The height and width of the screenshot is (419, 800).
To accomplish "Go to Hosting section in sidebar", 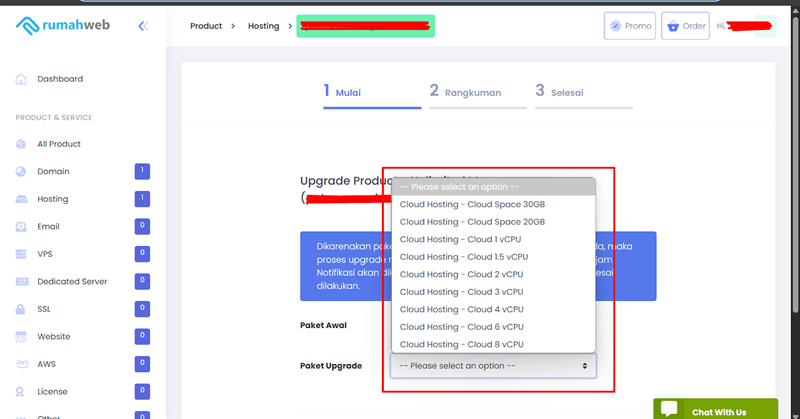I will point(53,199).
